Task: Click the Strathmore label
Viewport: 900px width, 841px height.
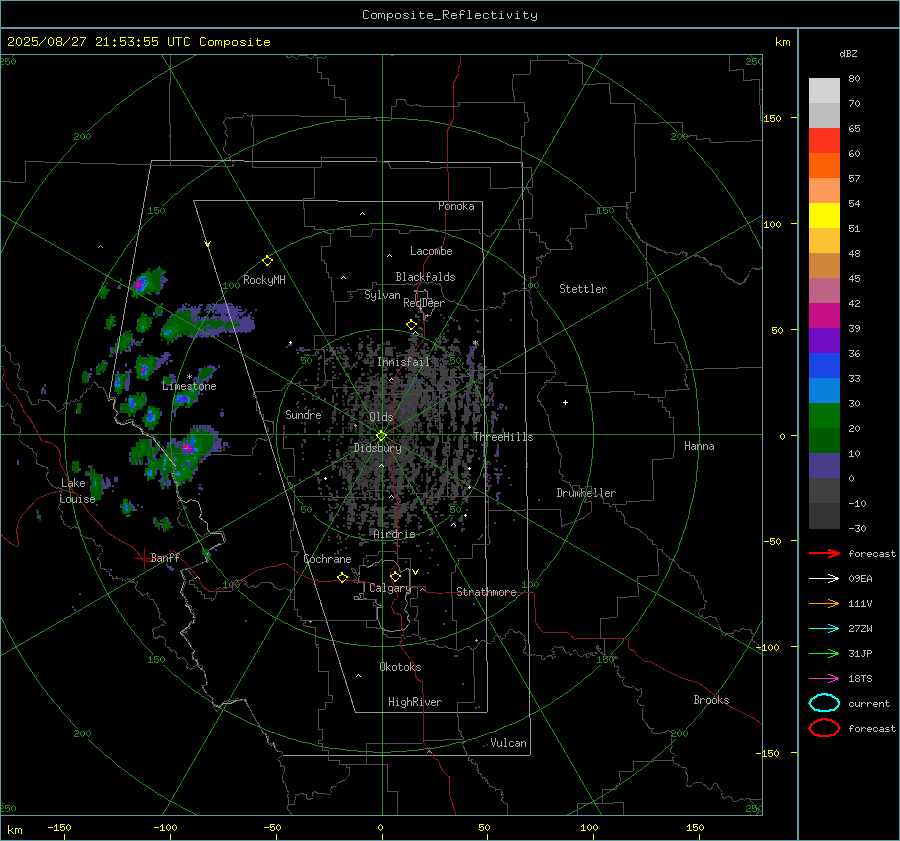Action: (x=487, y=592)
